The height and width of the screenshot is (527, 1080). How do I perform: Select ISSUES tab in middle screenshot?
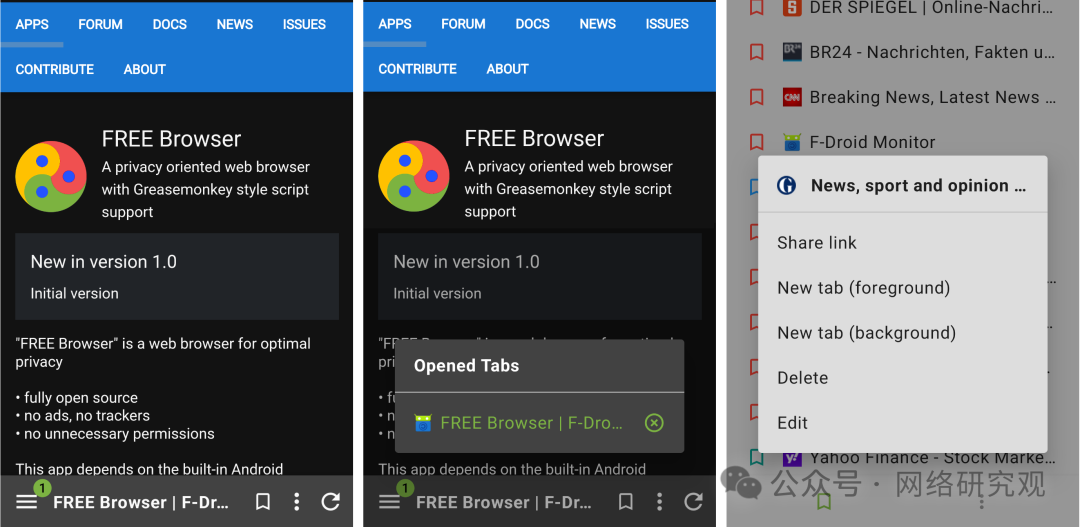pyautogui.click(x=667, y=24)
